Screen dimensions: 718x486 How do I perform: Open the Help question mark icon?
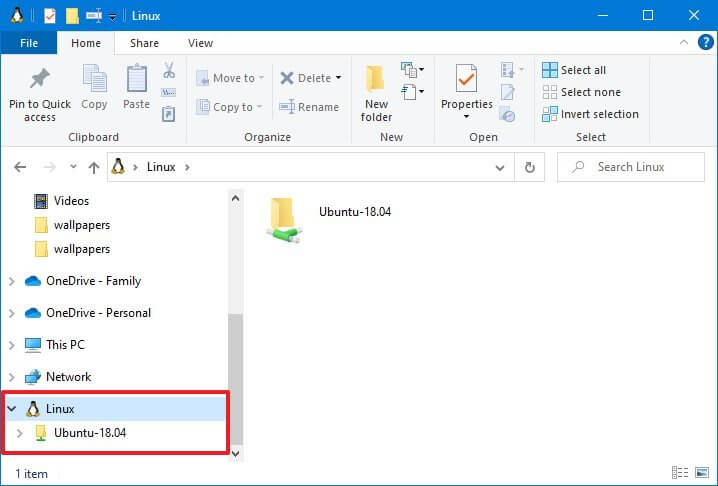706,43
